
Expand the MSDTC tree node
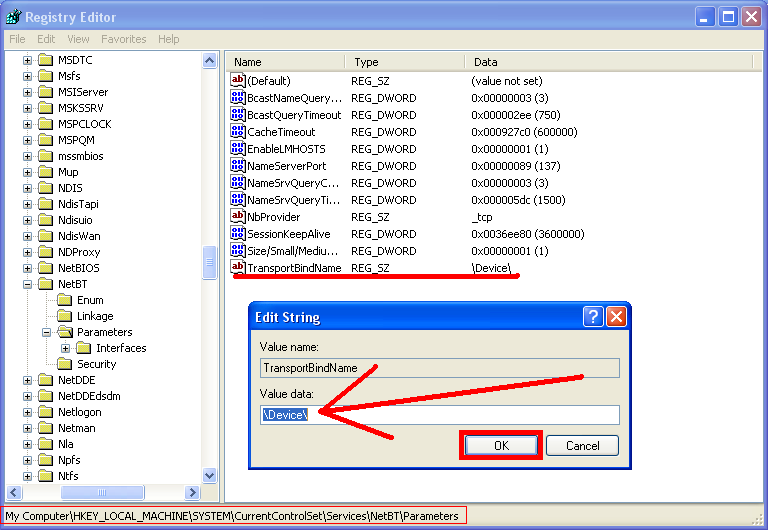(x=27, y=60)
